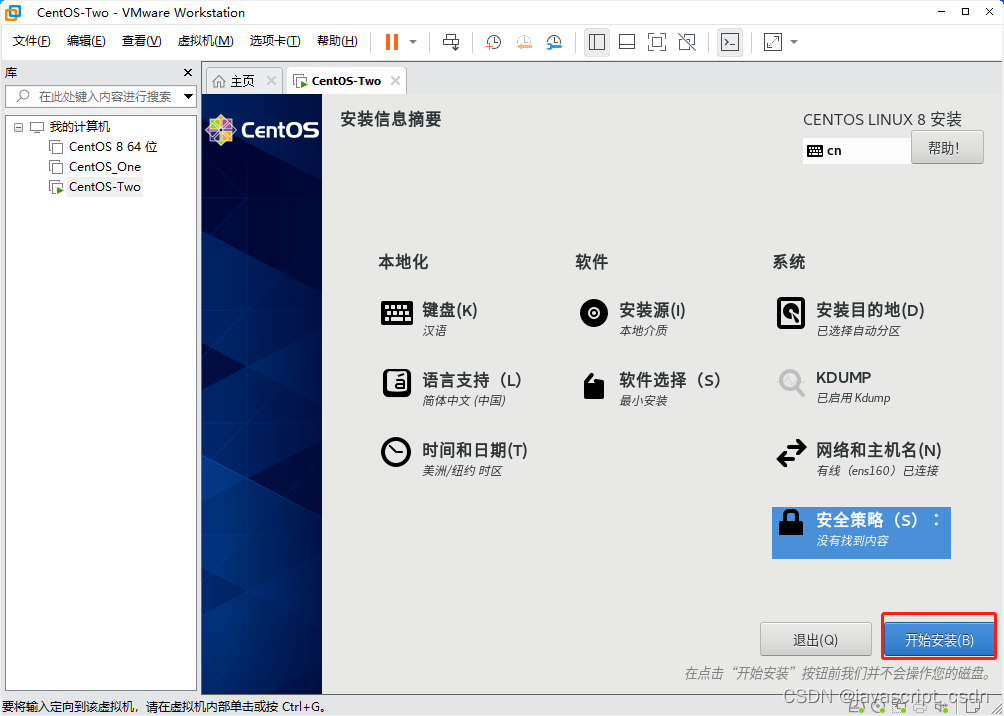The width and height of the screenshot is (1004, 716).
Task: Click the 帮助! help button
Action: pyautogui.click(x=947, y=148)
